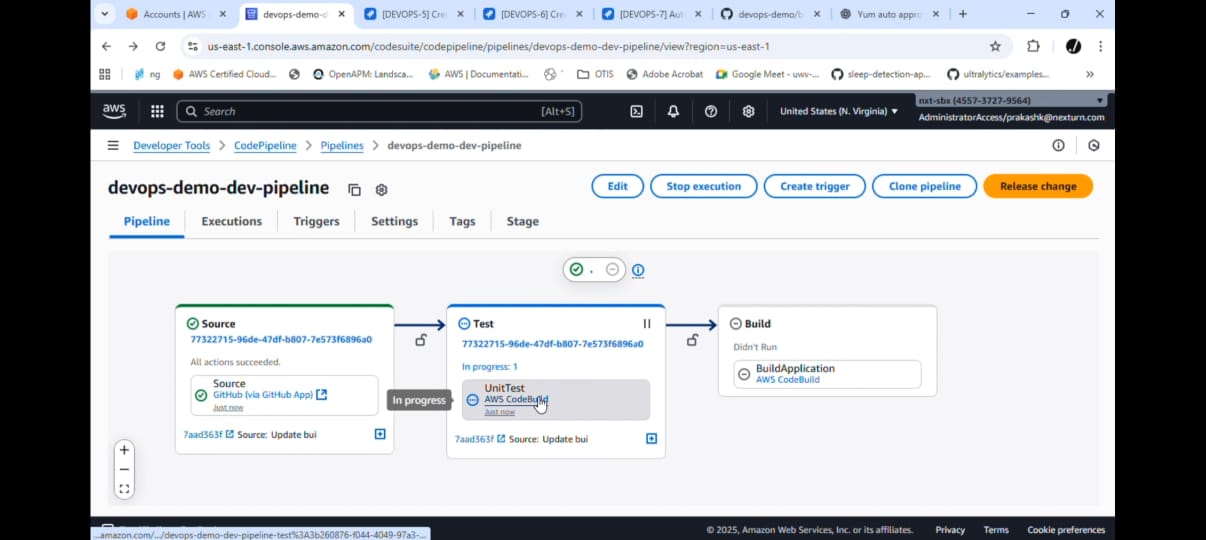Click Stop execution button
The width and height of the screenshot is (1206, 540).
click(703, 186)
